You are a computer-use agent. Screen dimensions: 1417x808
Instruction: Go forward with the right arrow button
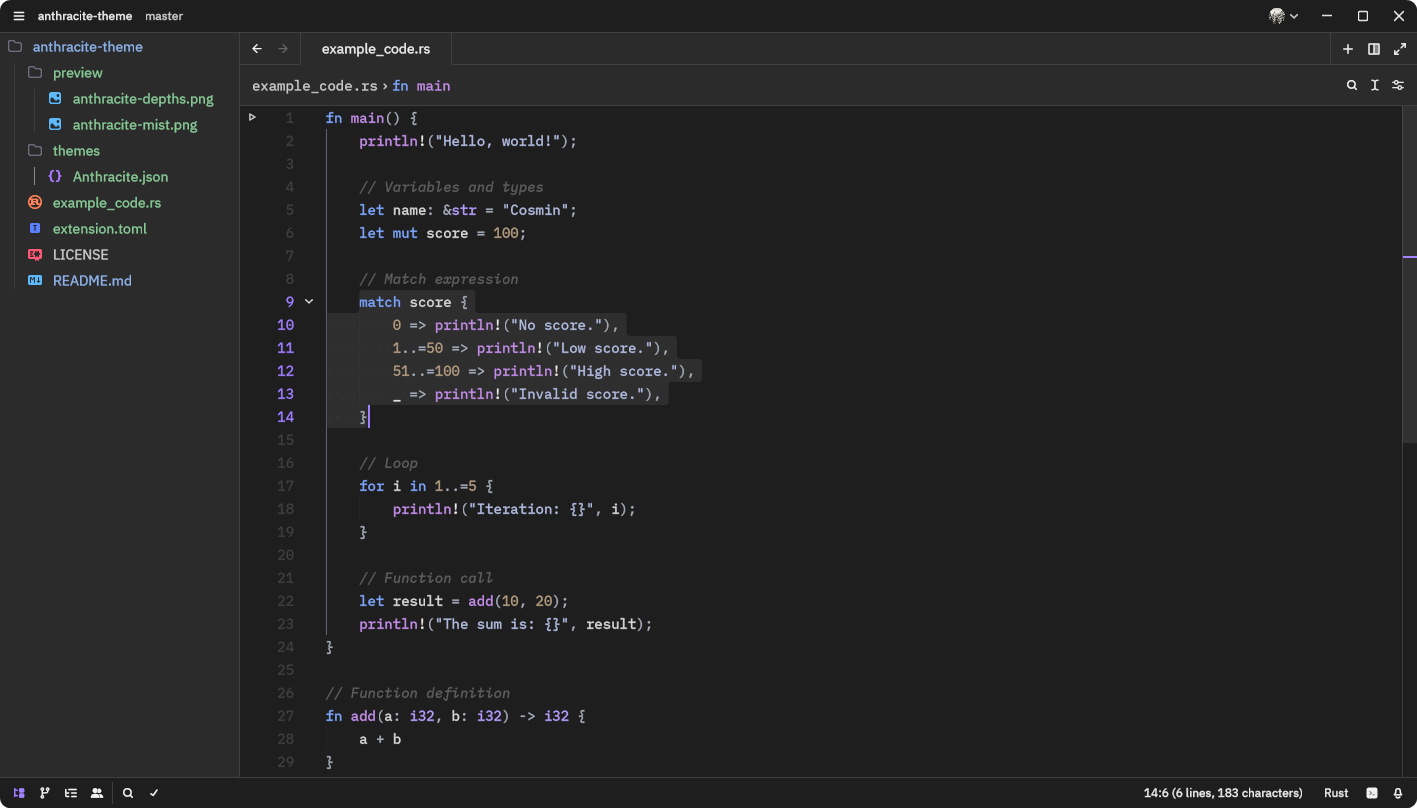click(283, 49)
